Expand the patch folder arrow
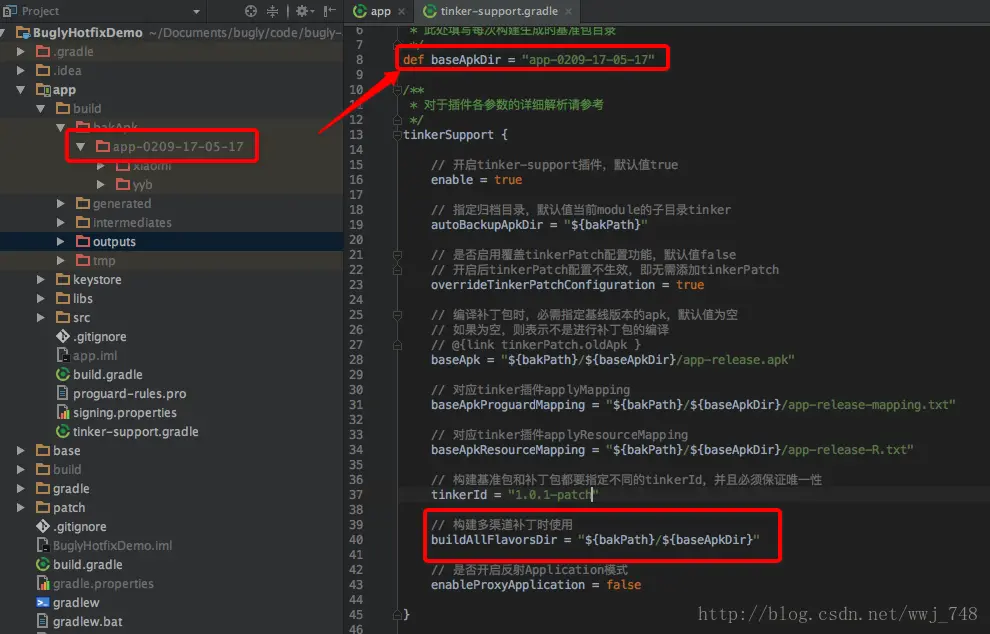The width and height of the screenshot is (990, 634). (x=21, y=507)
